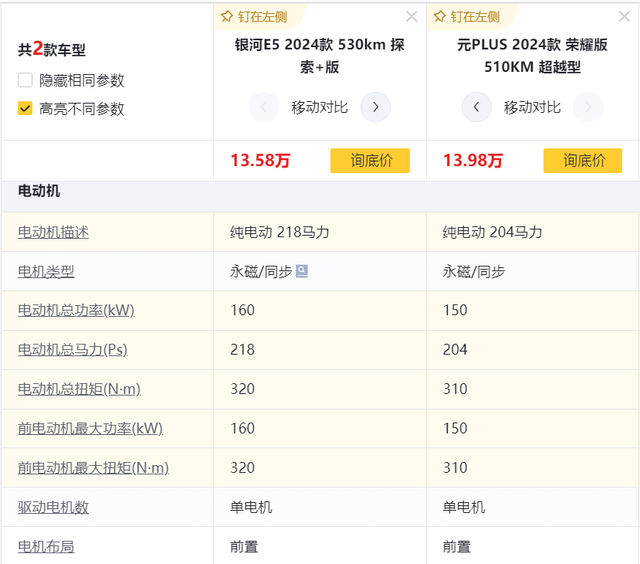Open the 电动机描述 parameter link
The height and width of the screenshot is (564, 640).
click(x=53, y=232)
